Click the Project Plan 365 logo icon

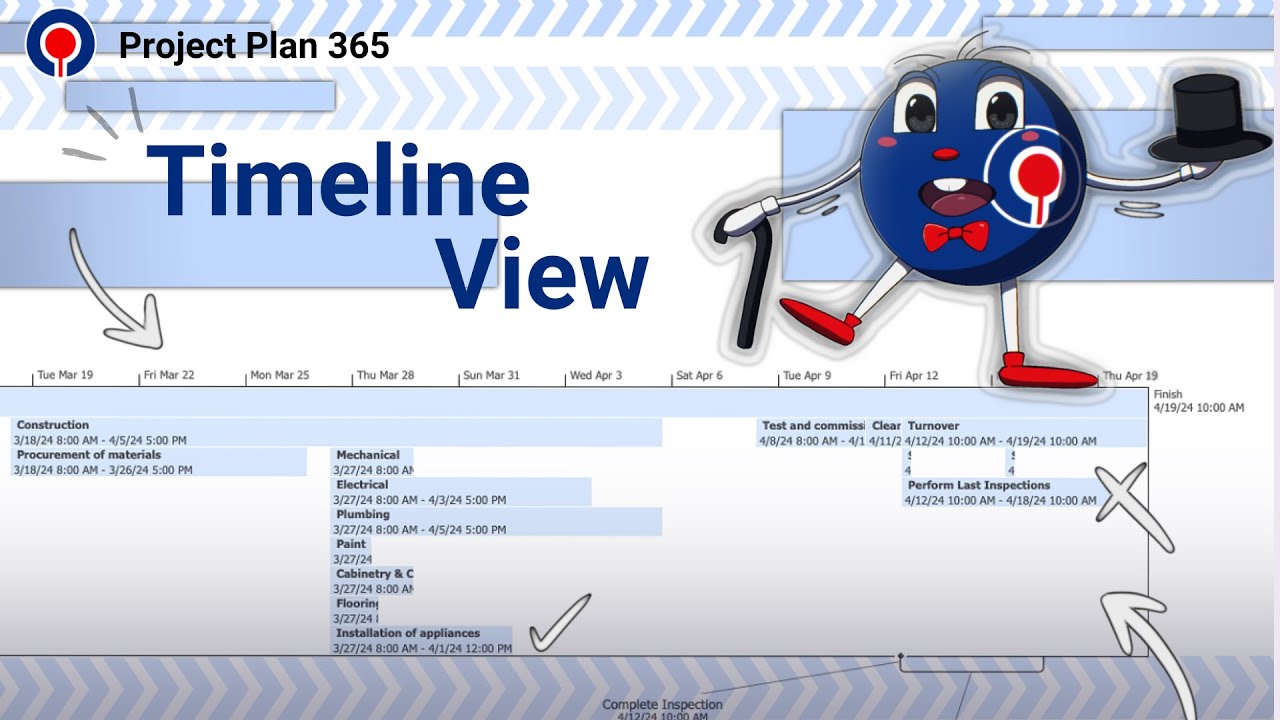click(x=61, y=42)
